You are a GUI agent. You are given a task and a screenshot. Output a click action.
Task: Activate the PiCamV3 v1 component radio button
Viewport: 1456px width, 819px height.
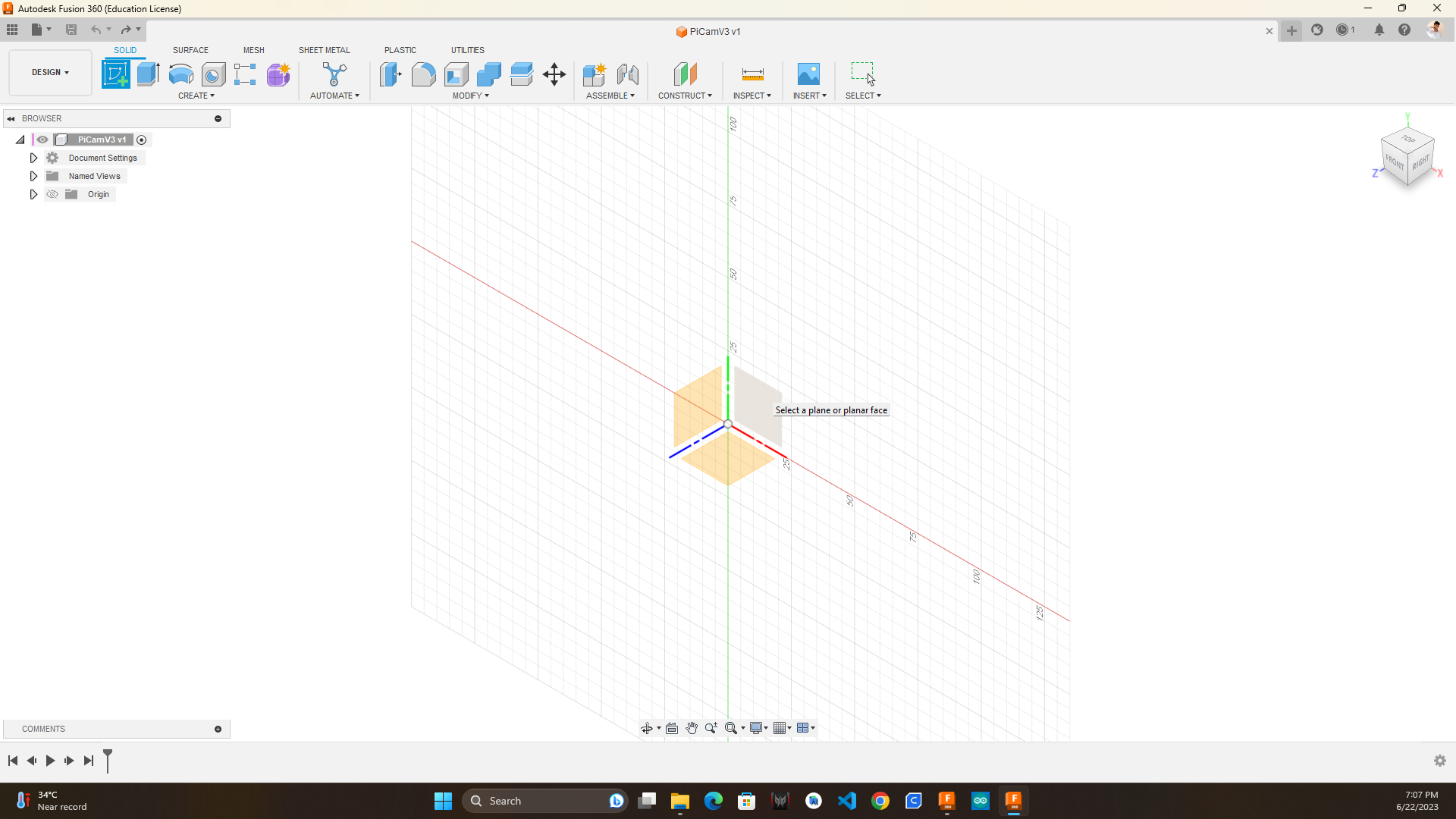[141, 140]
